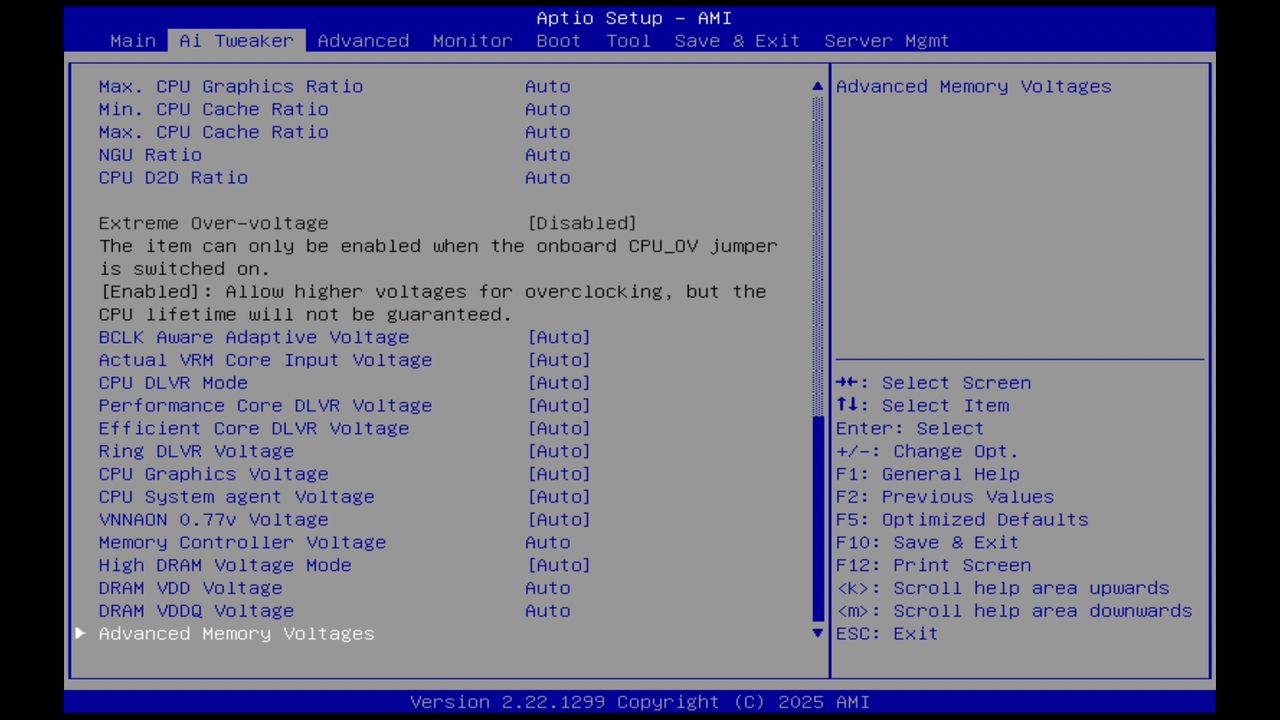Open the Advanced tab
This screenshot has height=720, width=1280.
click(x=363, y=40)
